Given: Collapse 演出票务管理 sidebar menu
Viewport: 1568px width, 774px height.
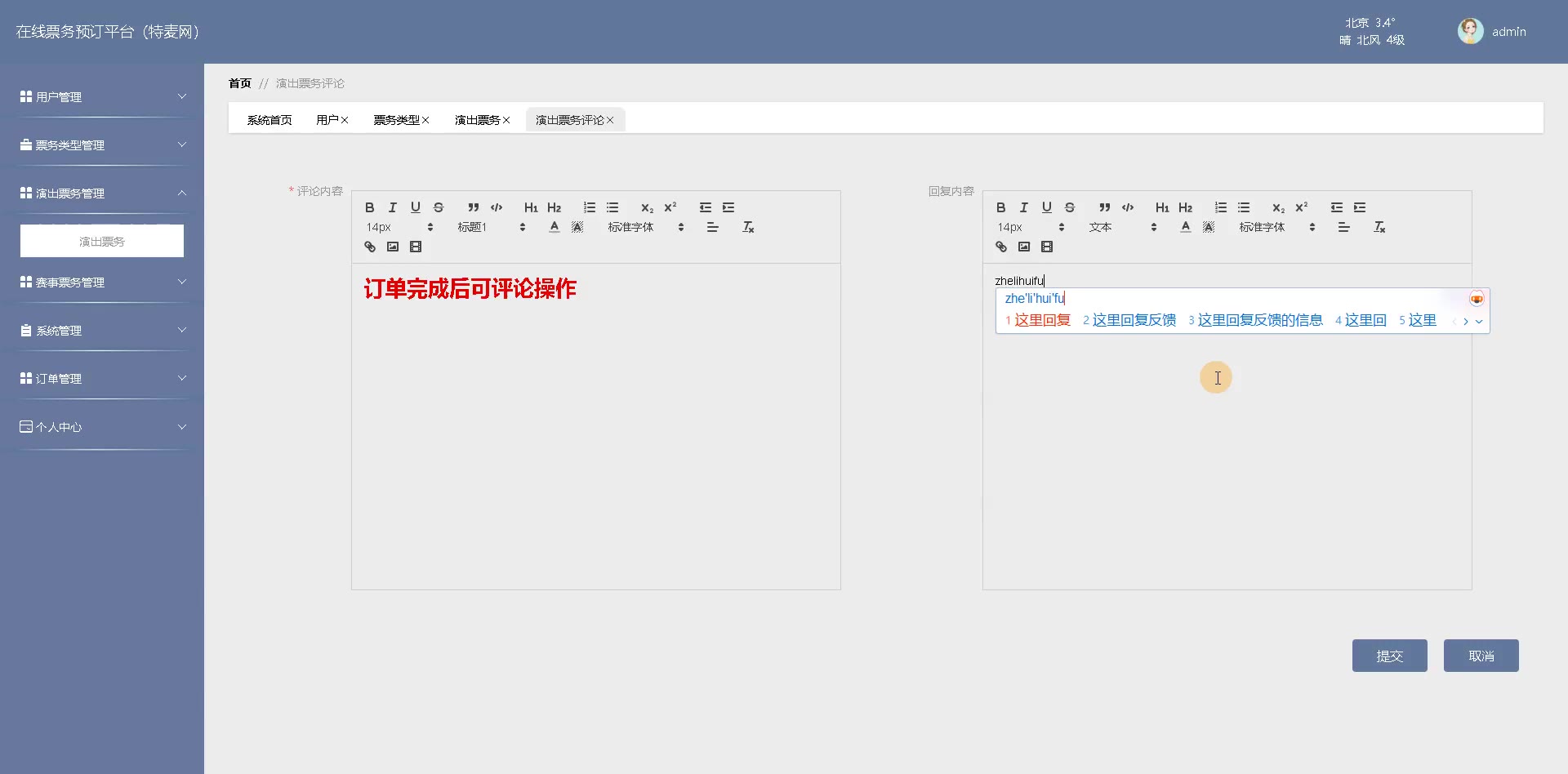Looking at the screenshot, I should [102, 193].
